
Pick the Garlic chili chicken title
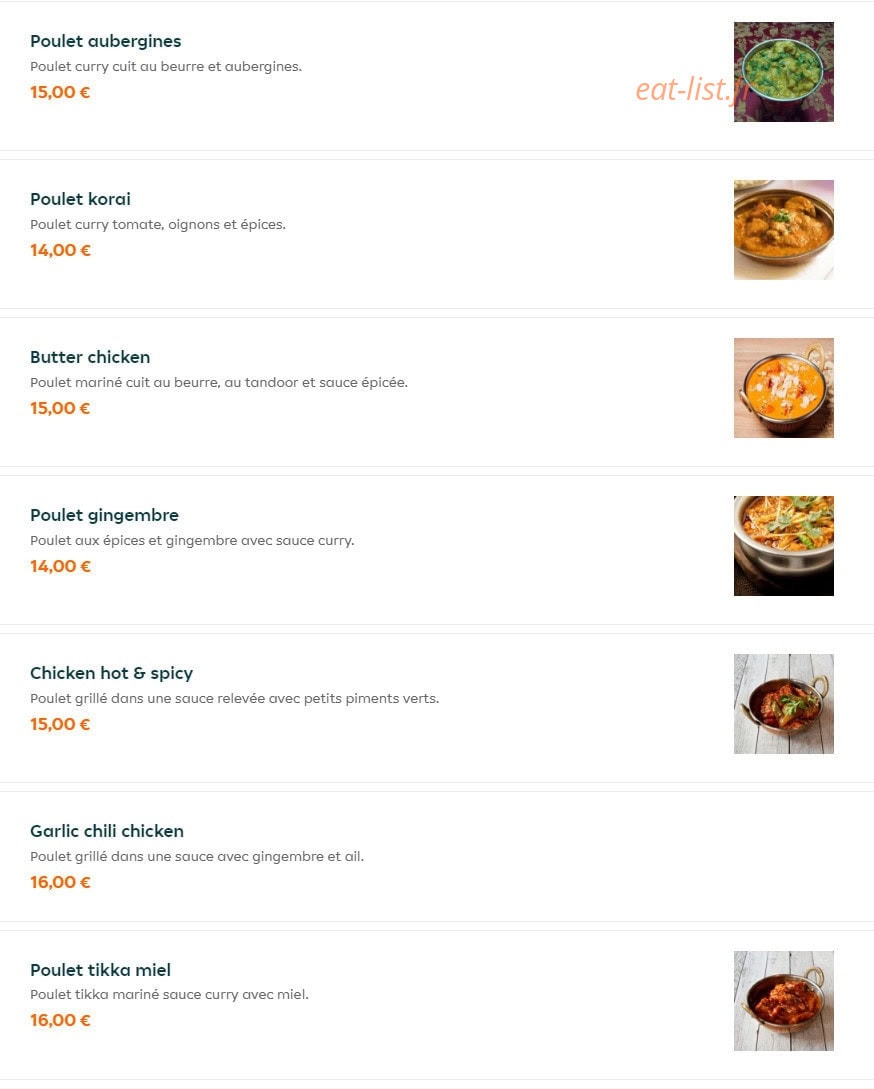(x=107, y=831)
